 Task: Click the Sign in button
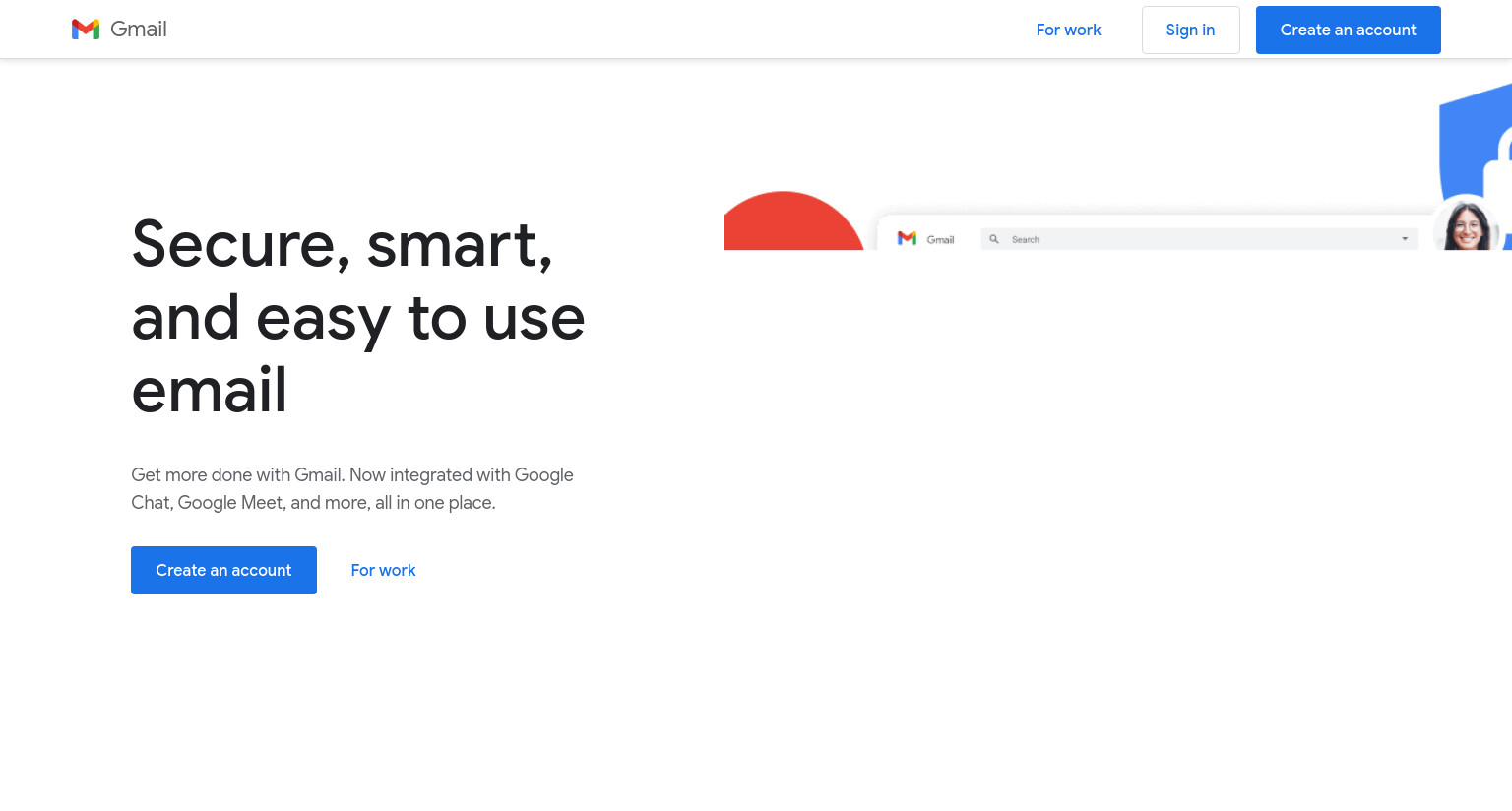[1190, 30]
